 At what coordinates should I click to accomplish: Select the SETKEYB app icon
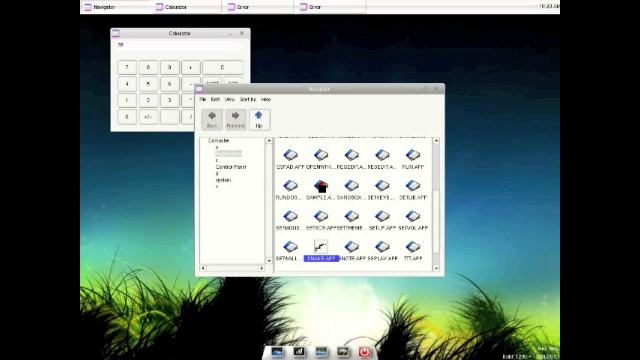point(382,189)
